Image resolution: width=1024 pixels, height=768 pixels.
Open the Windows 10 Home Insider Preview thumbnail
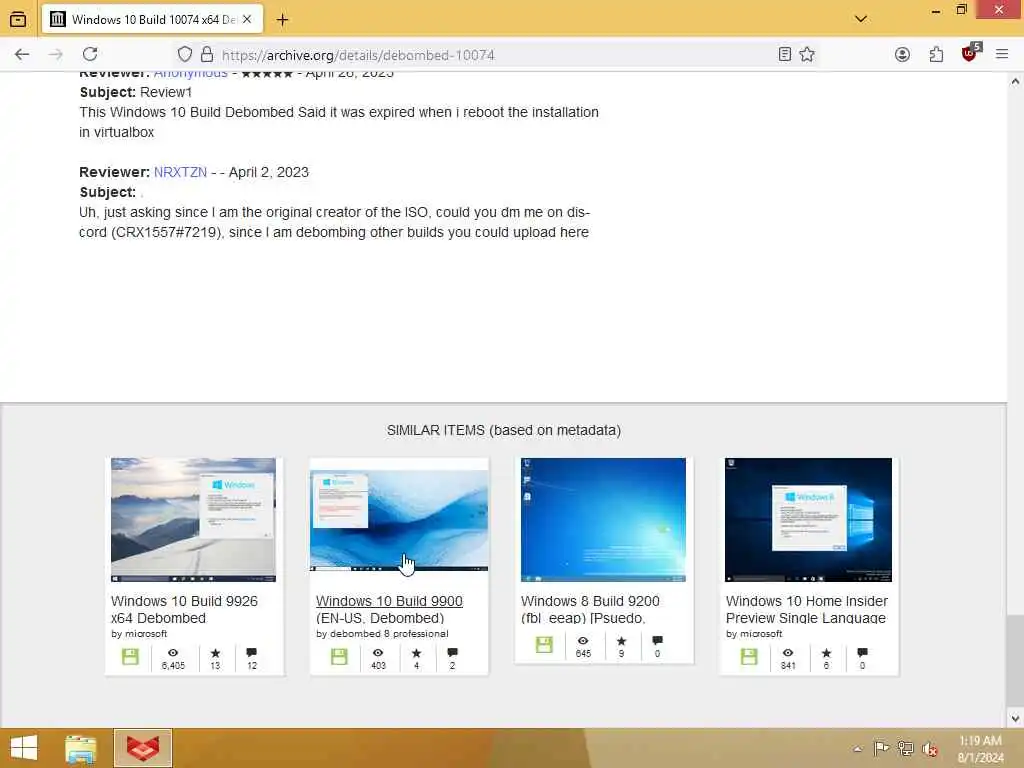point(808,520)
